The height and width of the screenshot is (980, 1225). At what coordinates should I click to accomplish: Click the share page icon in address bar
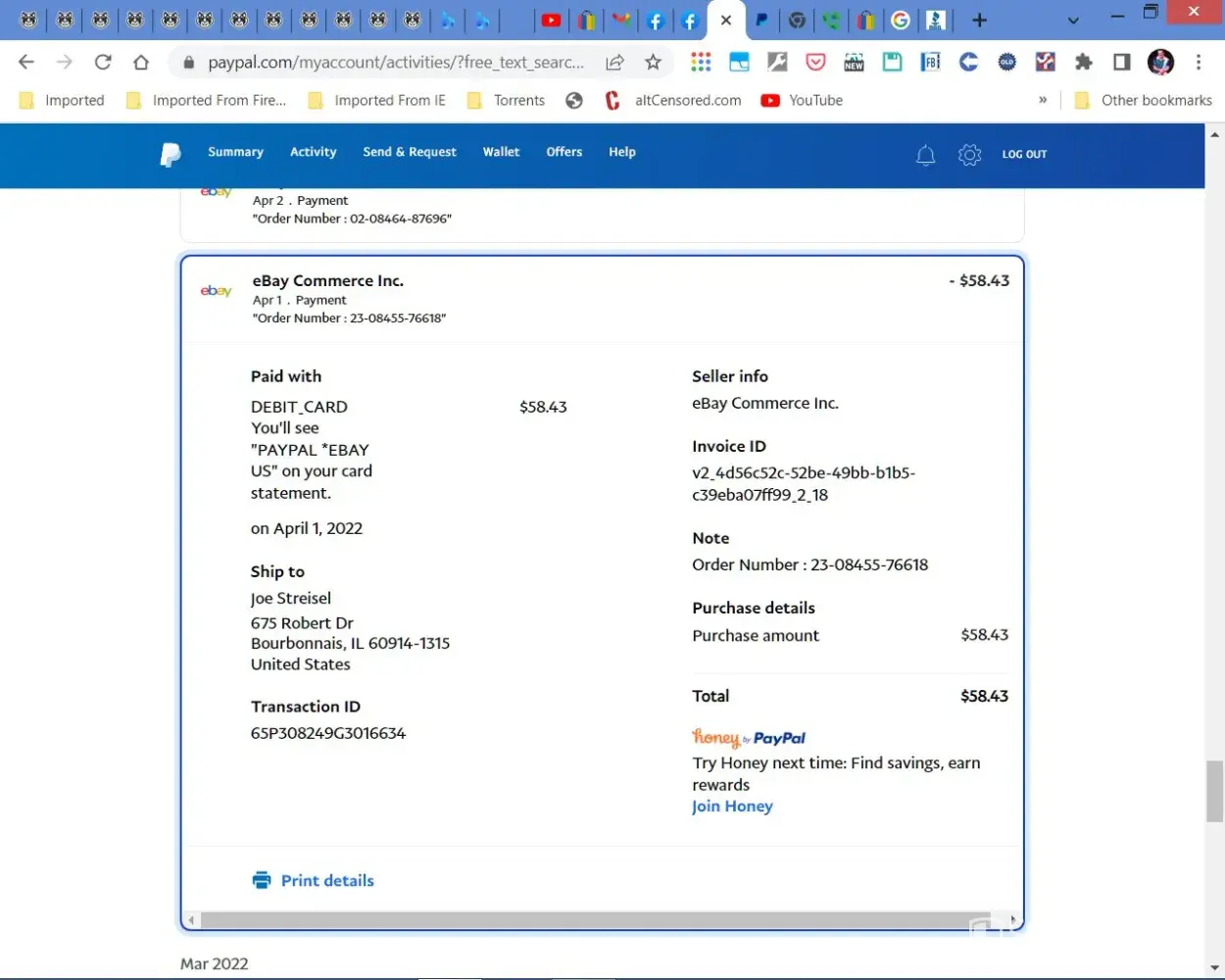coord(614,63)
